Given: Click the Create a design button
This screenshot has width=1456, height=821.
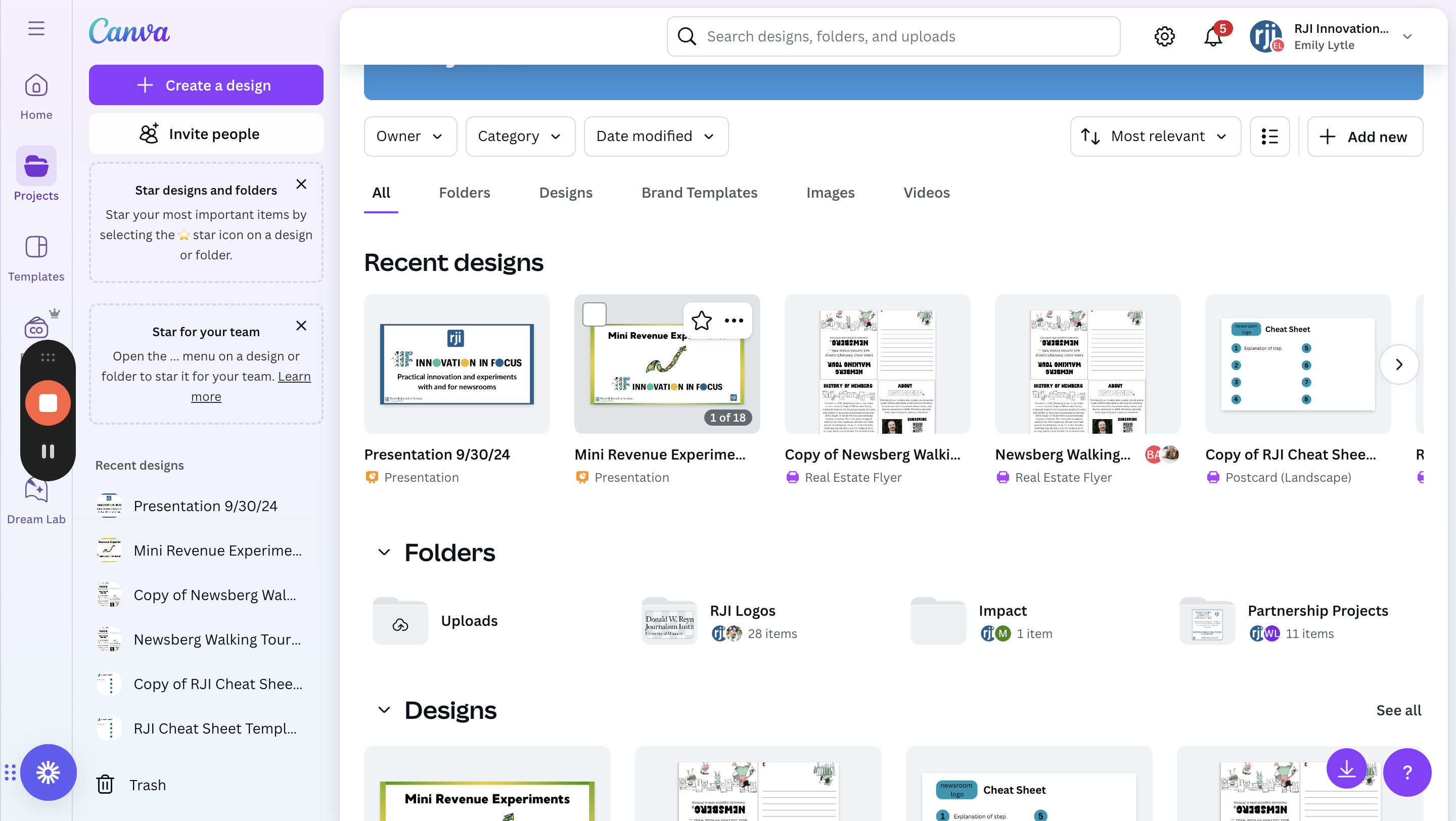Looking at the screenshot, I should pos(206,85).
